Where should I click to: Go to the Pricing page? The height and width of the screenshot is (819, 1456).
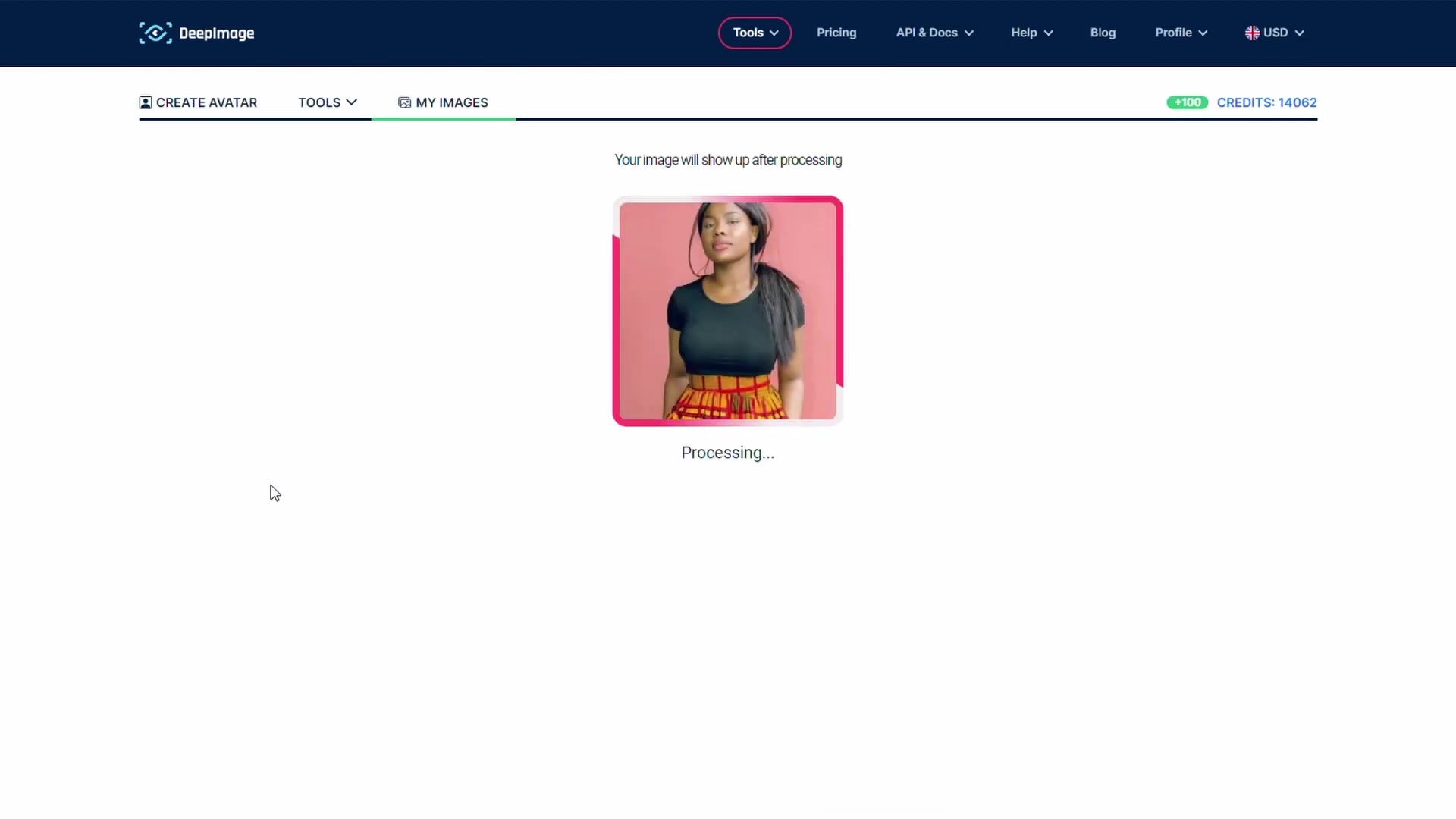(x=836, y=33)
